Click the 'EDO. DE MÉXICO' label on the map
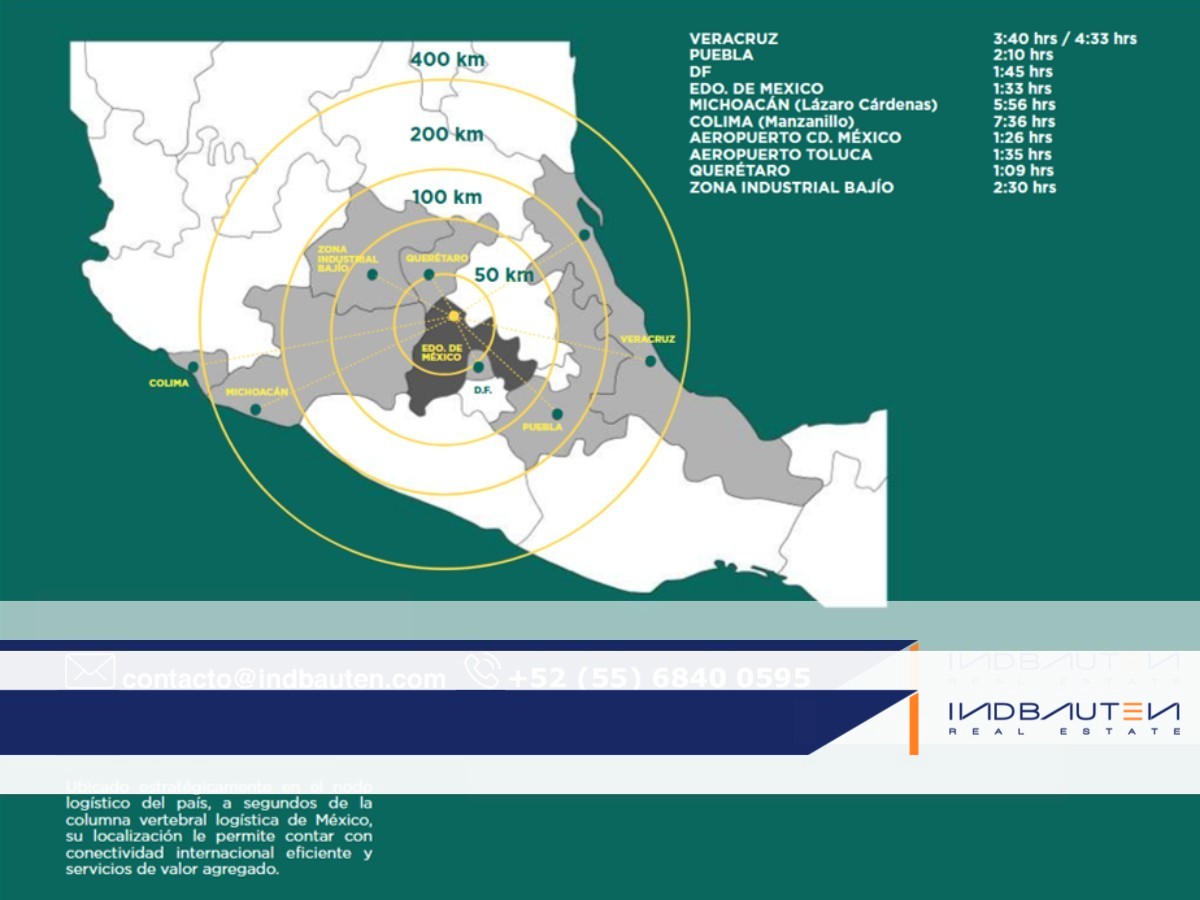Viewport: 1200px width, 900px height. click(441, 352)
